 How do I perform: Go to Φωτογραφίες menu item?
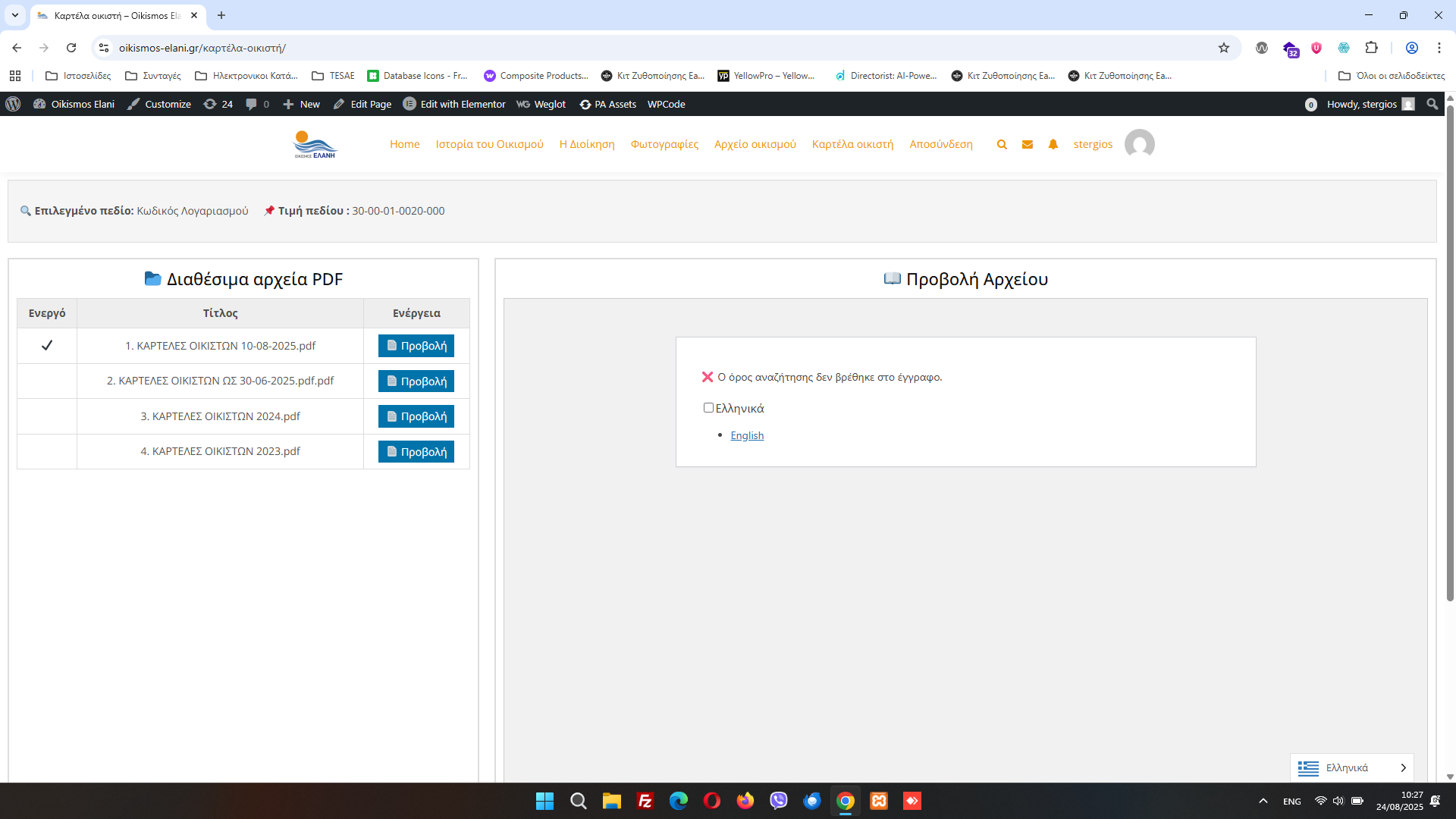point(664,144)
